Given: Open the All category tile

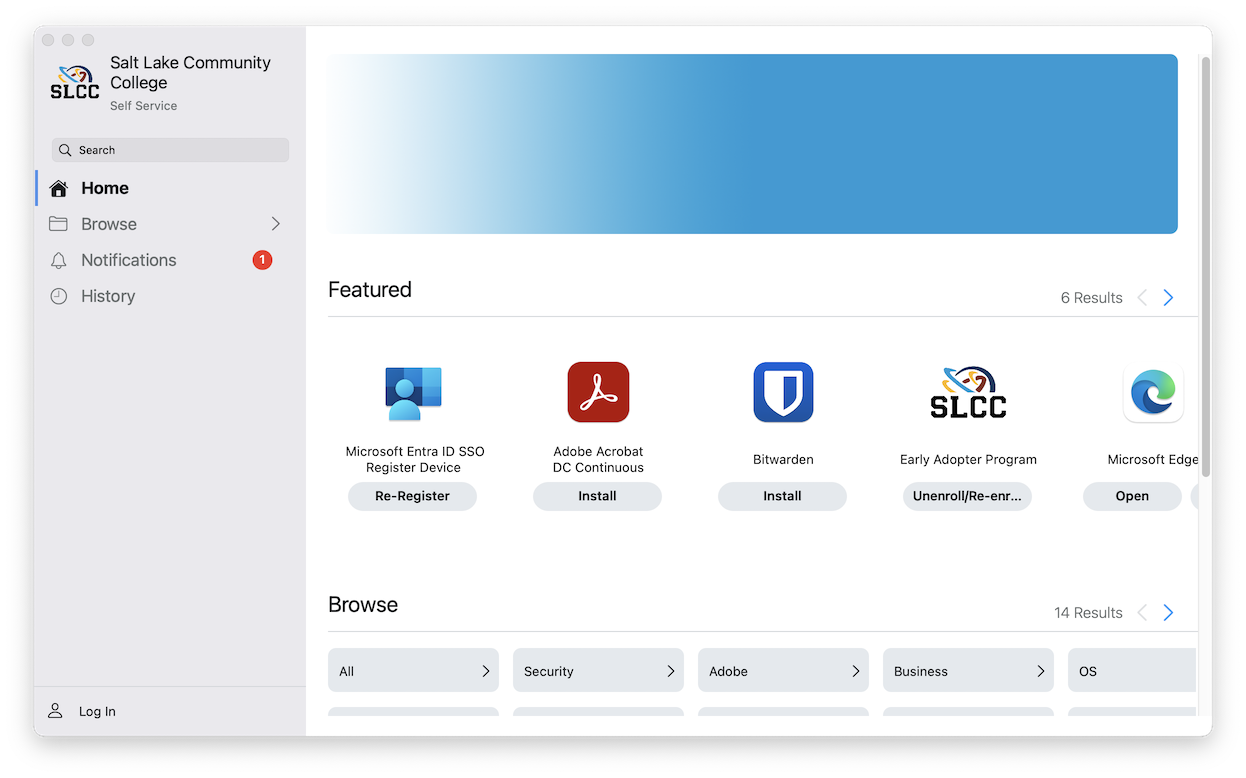Looking at the screenshot, I should 413,670.
